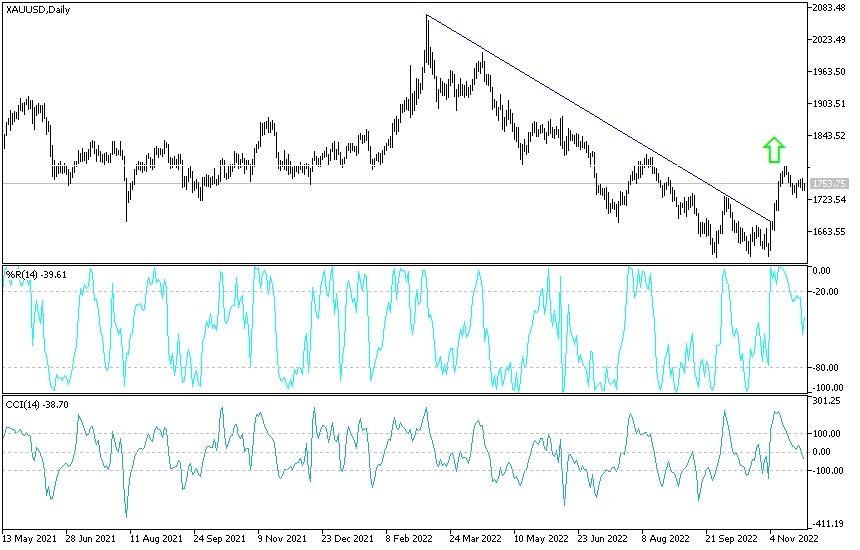This screenshot has height=550, width=860.
Task: Click the 8 Feb 2022 date label
Action: tap(410, 538)
